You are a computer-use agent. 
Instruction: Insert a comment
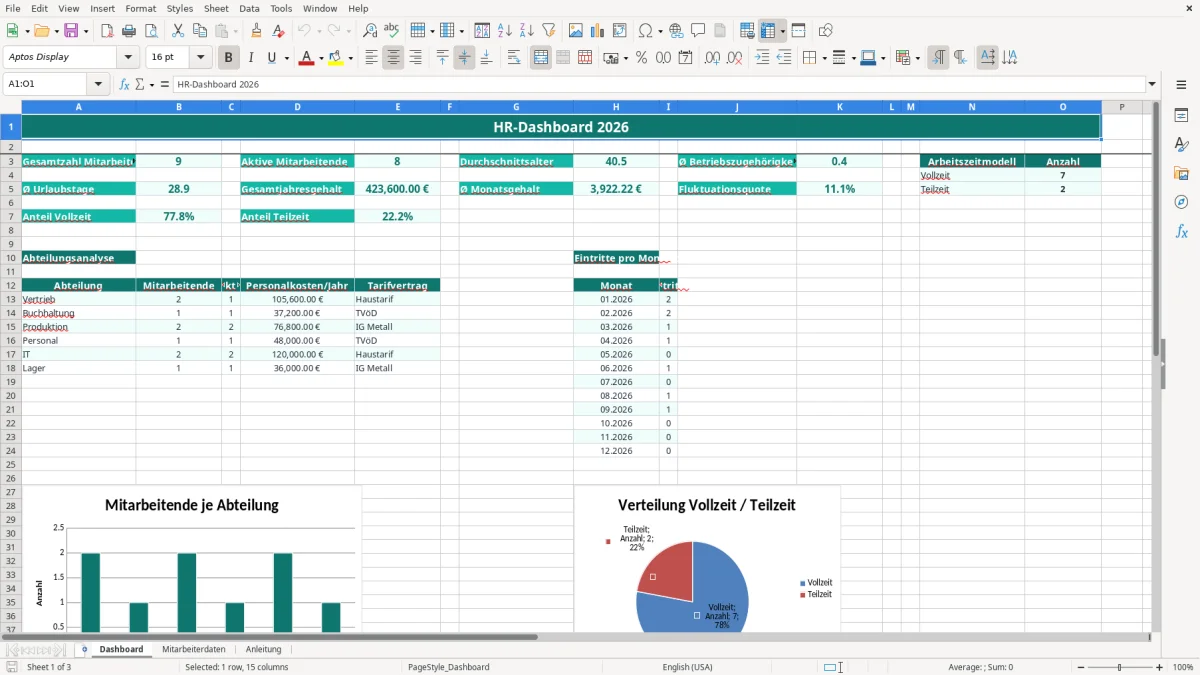698,31
